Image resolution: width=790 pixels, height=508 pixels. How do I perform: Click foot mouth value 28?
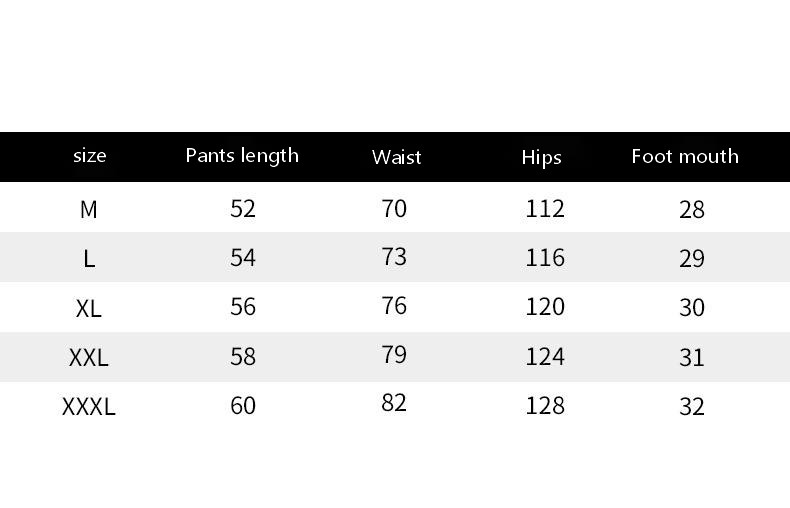[x=692, y=210]
